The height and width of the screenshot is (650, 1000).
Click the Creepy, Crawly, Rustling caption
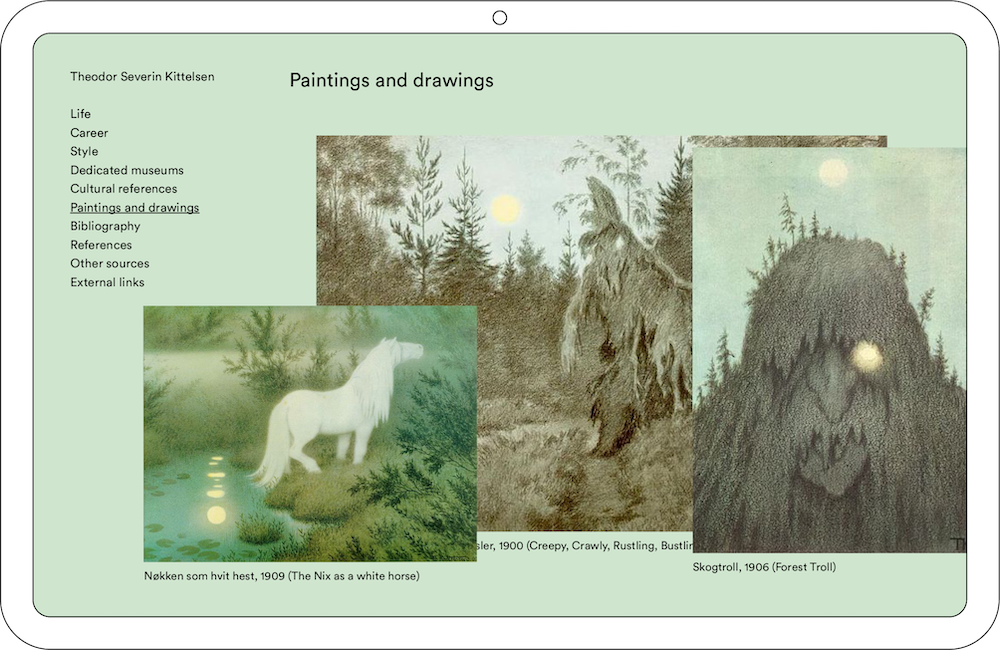click(x=585, y=546)
